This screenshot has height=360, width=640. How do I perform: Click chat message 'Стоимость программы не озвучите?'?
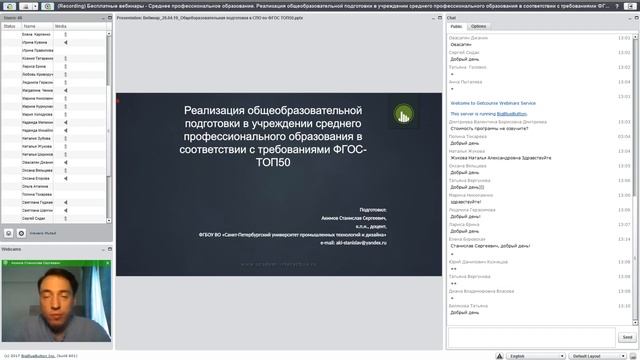coord(489,129)
